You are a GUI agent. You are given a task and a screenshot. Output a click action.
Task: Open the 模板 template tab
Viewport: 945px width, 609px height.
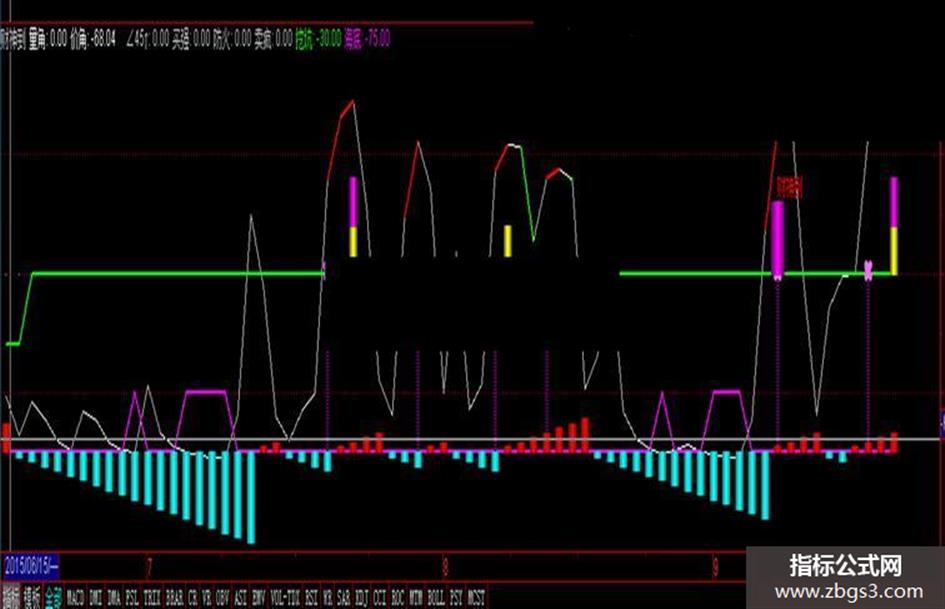pyautogui.click(x=32, y=598)
